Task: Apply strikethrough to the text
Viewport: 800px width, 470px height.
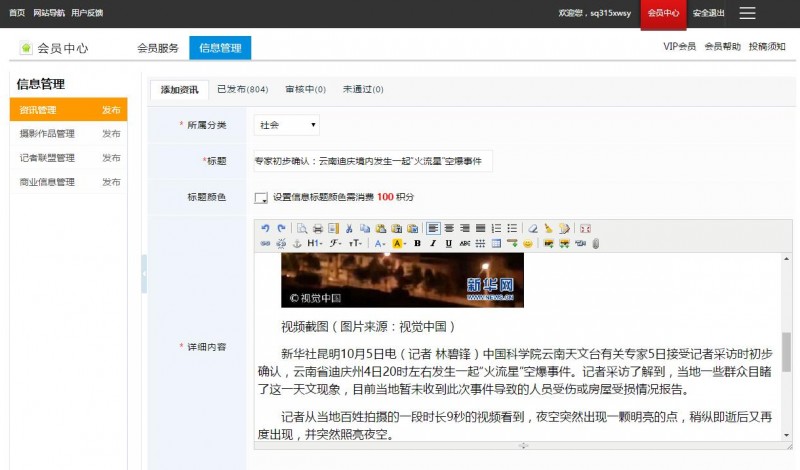Action: coord(465,243)
